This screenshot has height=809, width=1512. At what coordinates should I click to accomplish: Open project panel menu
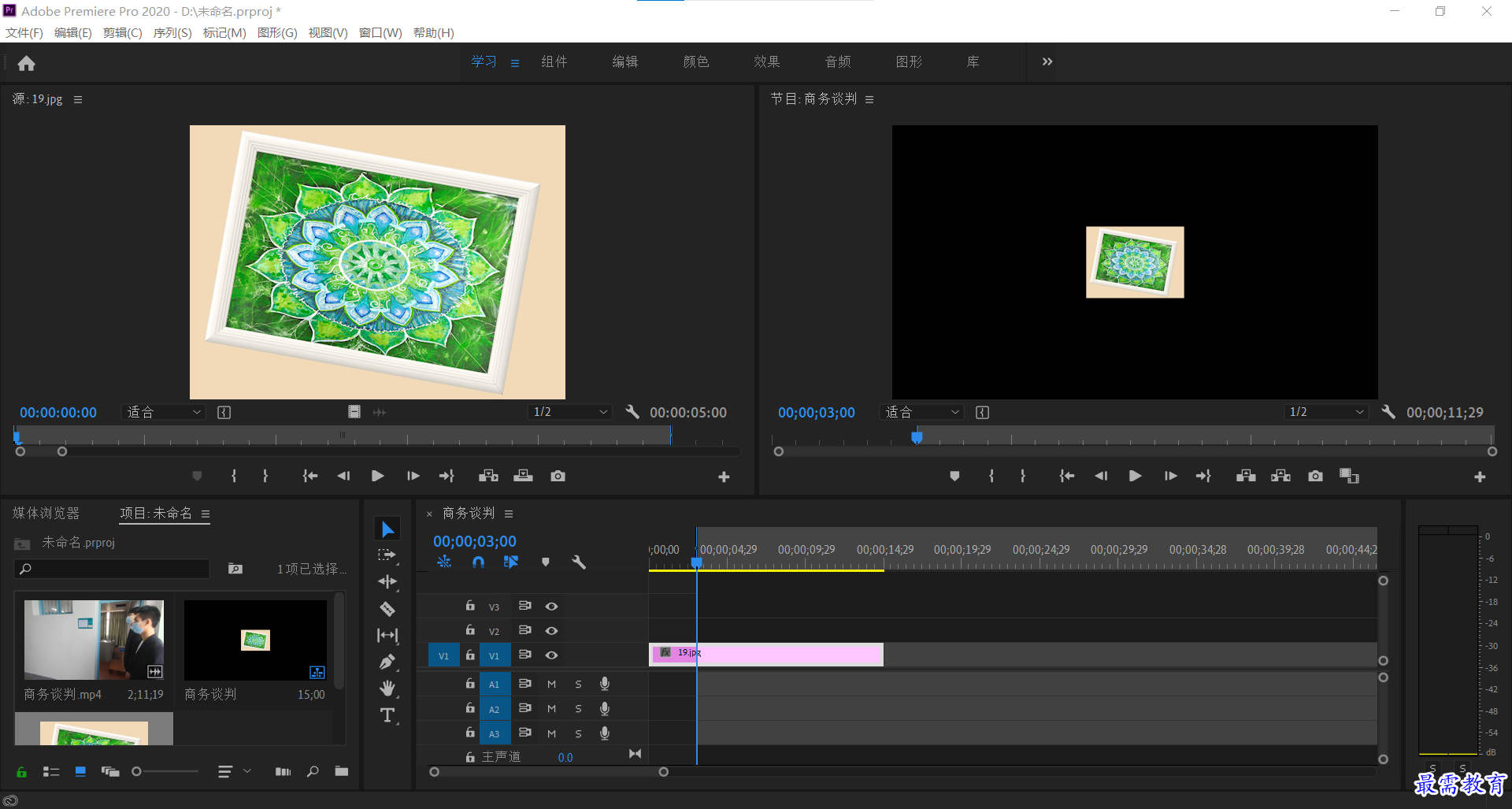pyautogui.click(x=206, y=514)
